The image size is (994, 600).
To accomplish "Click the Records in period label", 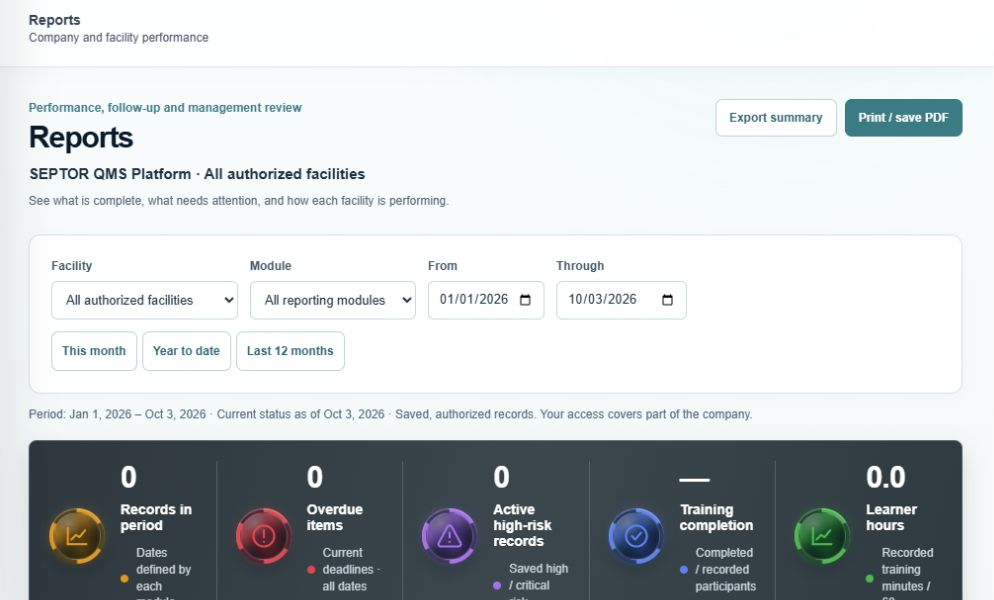I will 156,518.
